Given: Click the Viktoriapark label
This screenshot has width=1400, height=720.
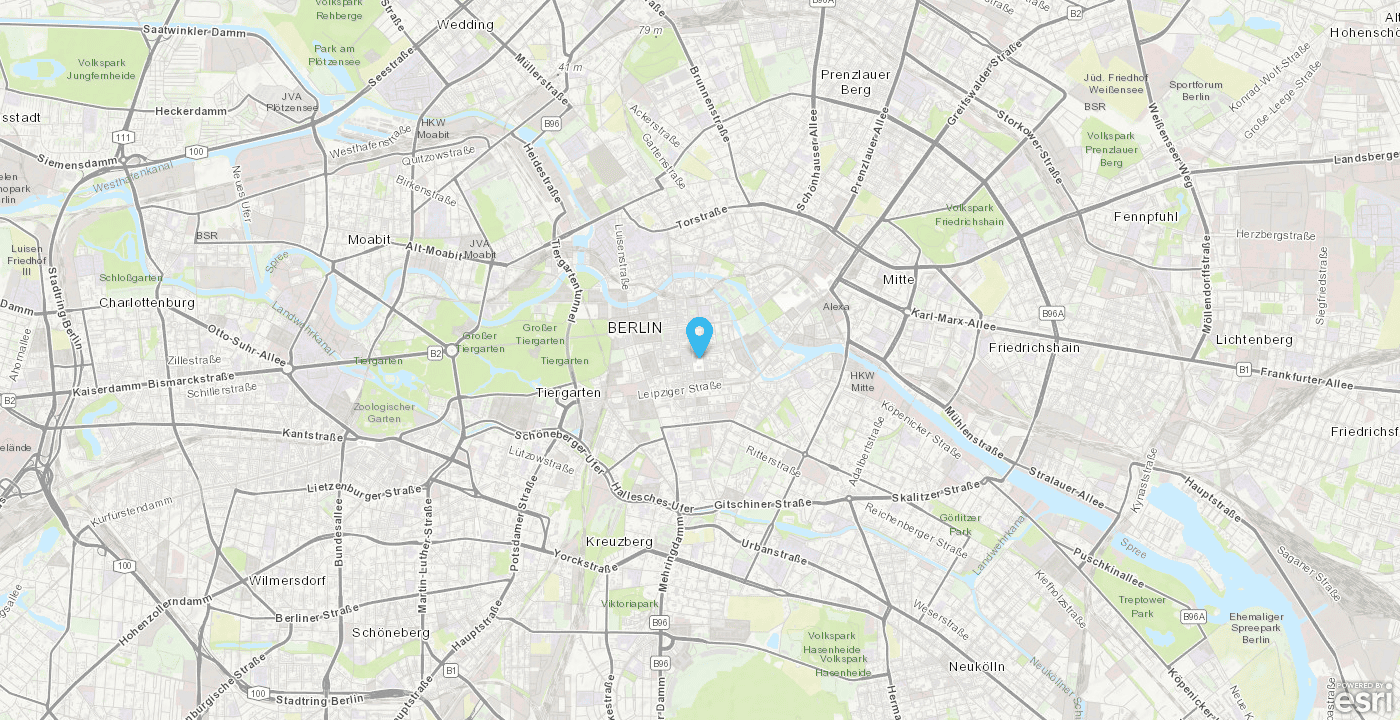Looking at the screenshot, I should (x=630, y=604).
